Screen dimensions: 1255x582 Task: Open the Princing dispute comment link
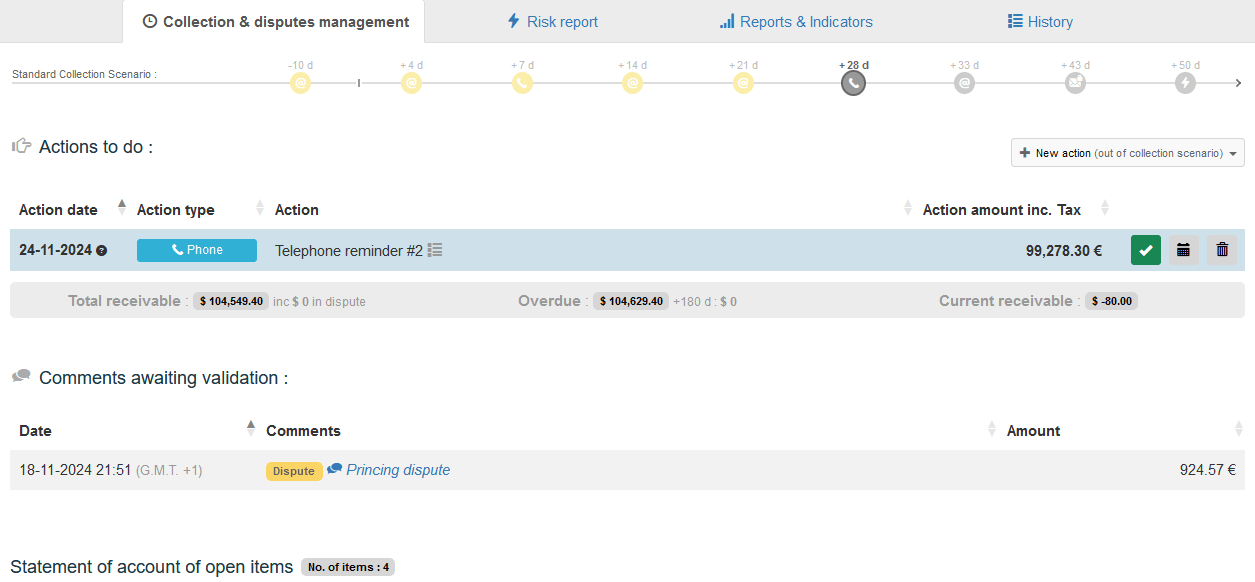tap(397, 470)
